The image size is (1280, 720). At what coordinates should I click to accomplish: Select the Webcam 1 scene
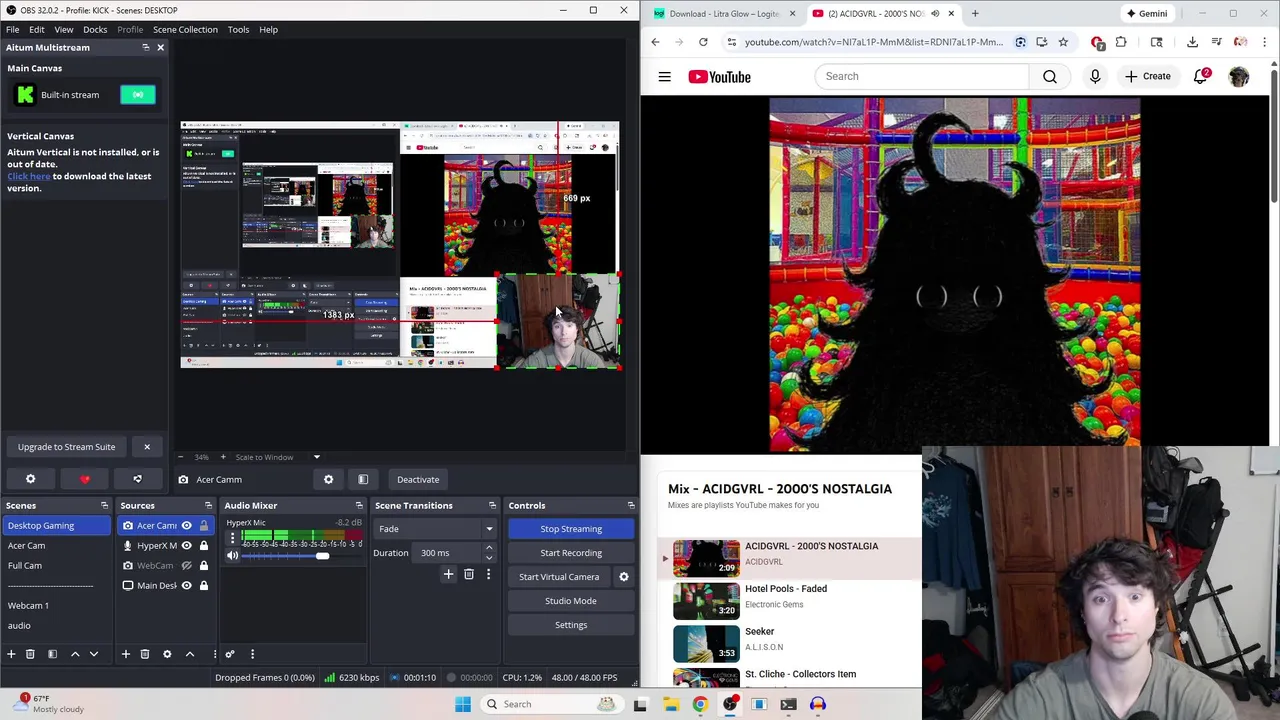(x=56, y=605)
